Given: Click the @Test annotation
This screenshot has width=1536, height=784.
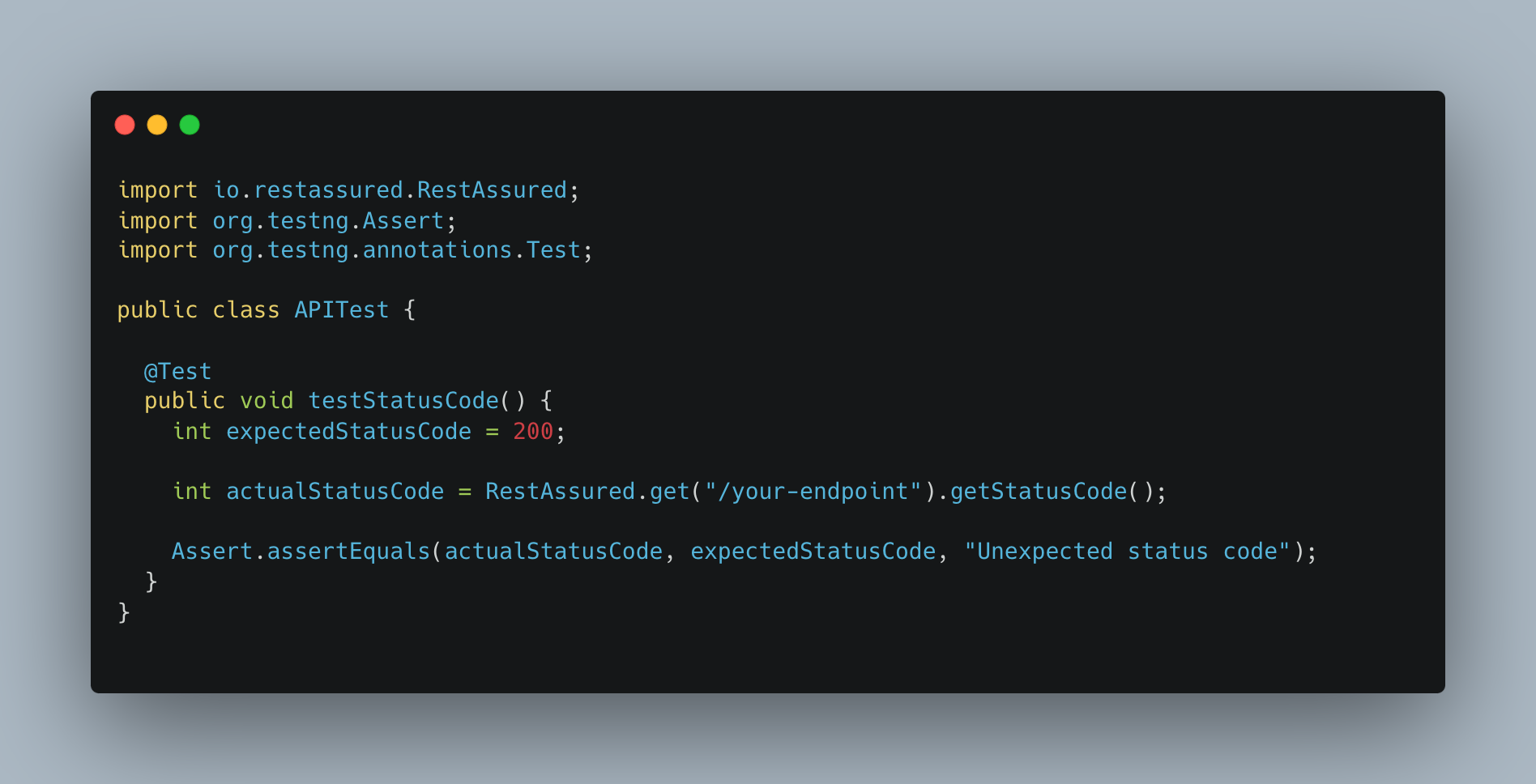Looking at the screenshot, I should [177, 372].
